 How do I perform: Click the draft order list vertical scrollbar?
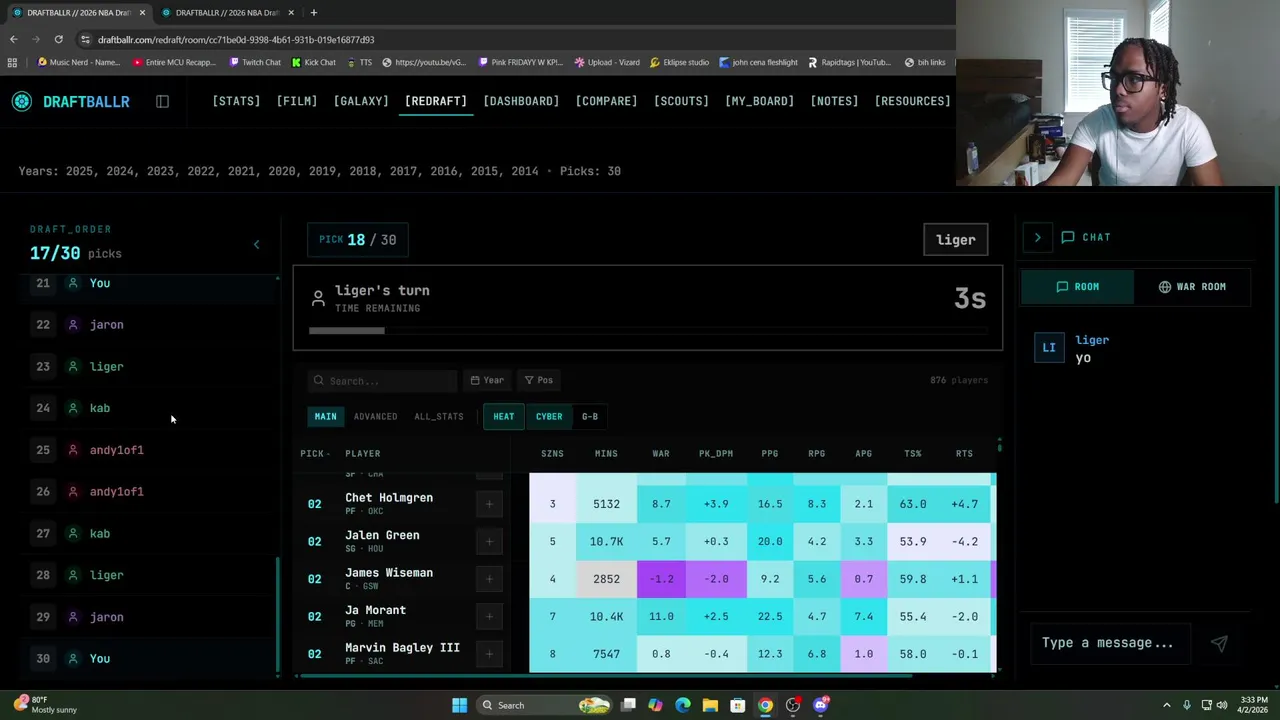pyautogui.click(x=278, y=615)
